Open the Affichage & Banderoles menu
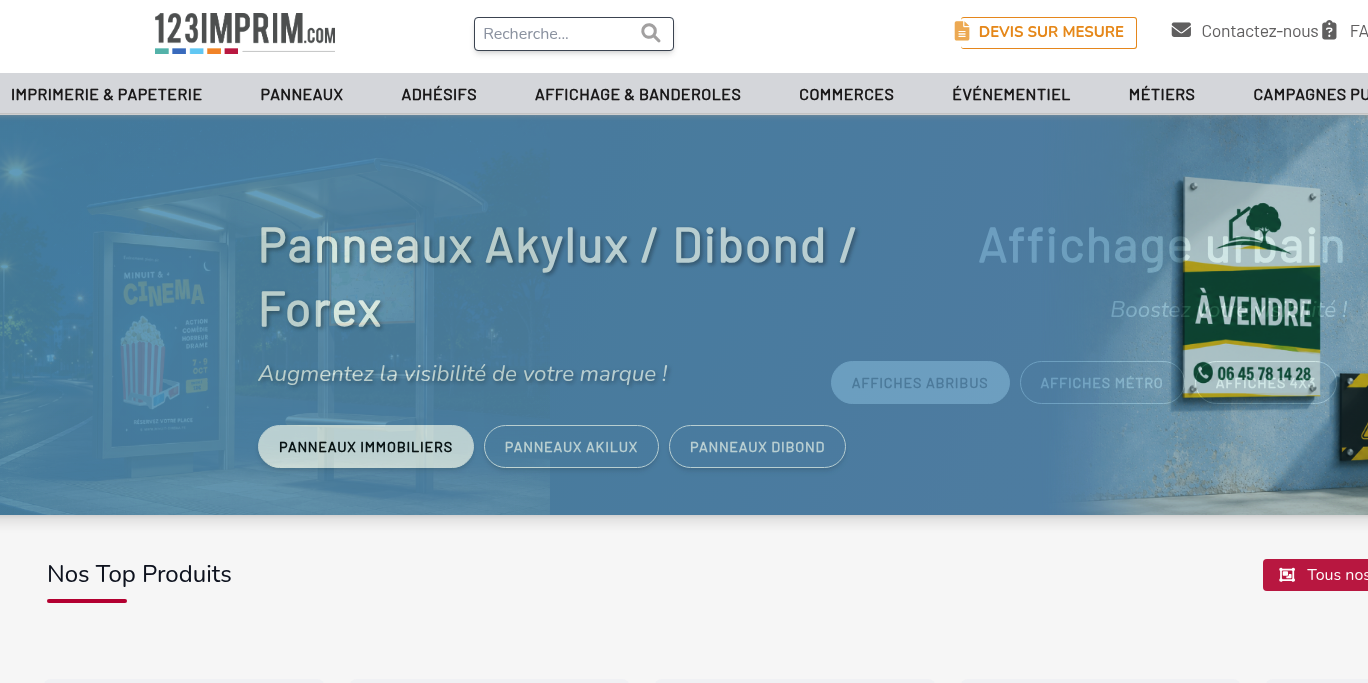Screen dimensions: 1368x683 coord(638,95)
